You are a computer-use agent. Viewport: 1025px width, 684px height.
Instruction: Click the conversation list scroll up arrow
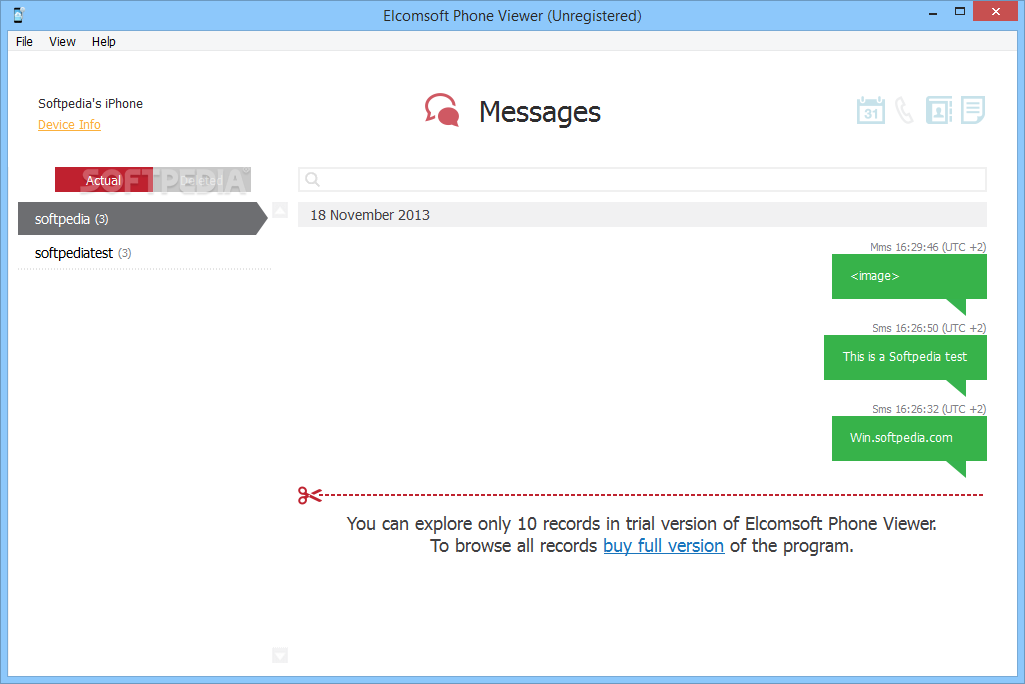280,210
